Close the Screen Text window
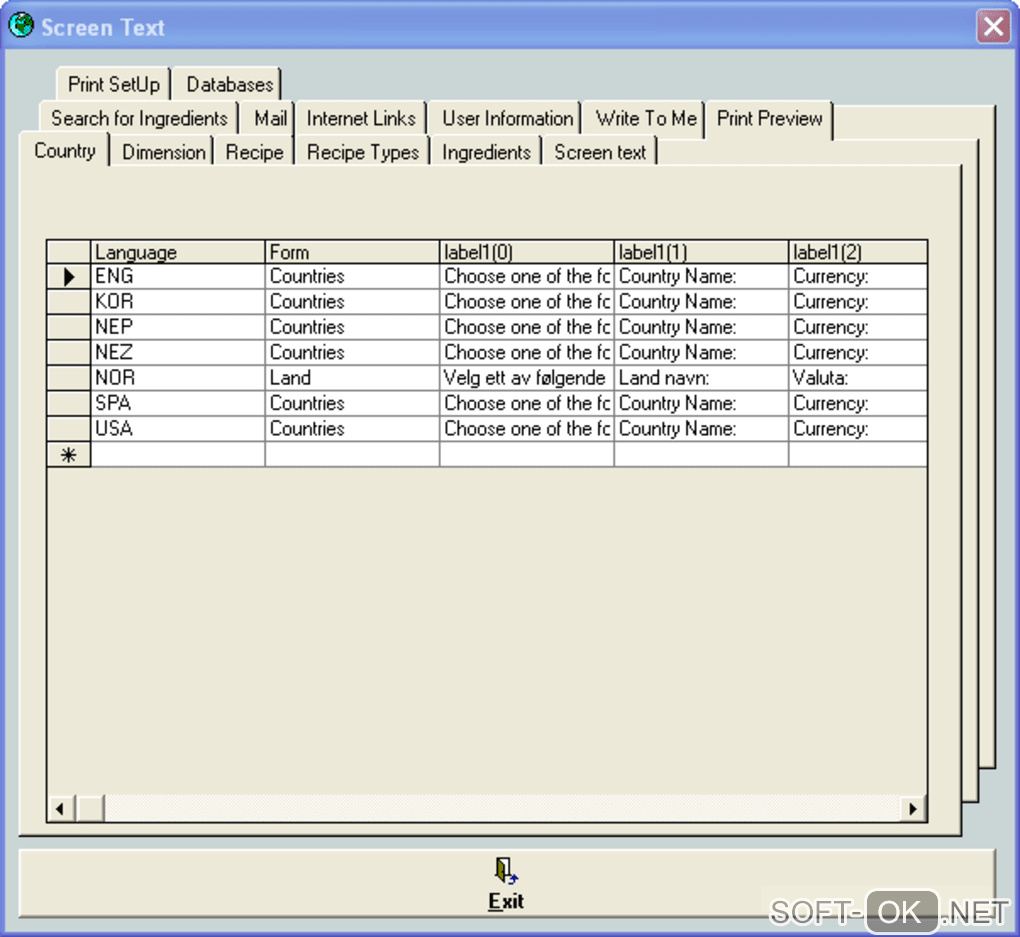Screen dimensions: 1020x937 coord(993,27)
